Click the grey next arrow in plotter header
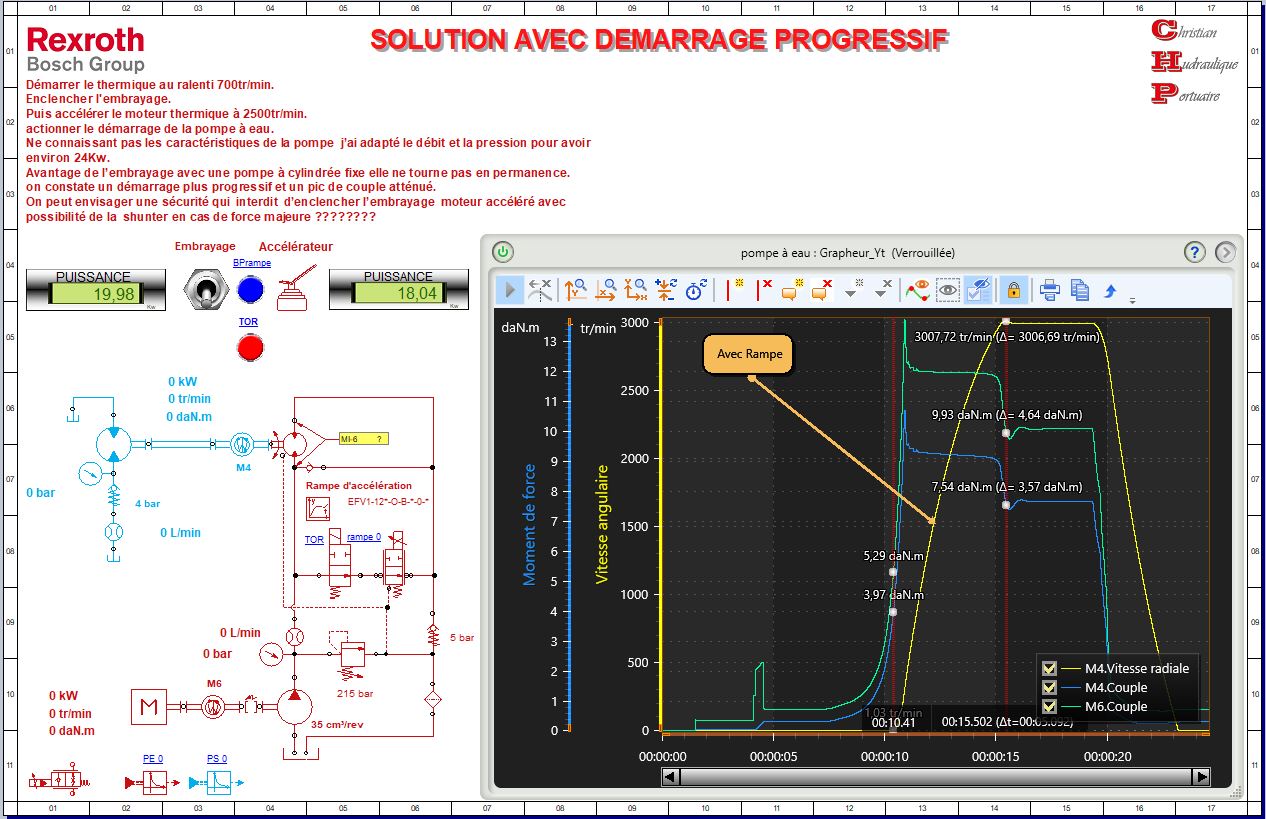1266x819 pixels. point(1226,252)
